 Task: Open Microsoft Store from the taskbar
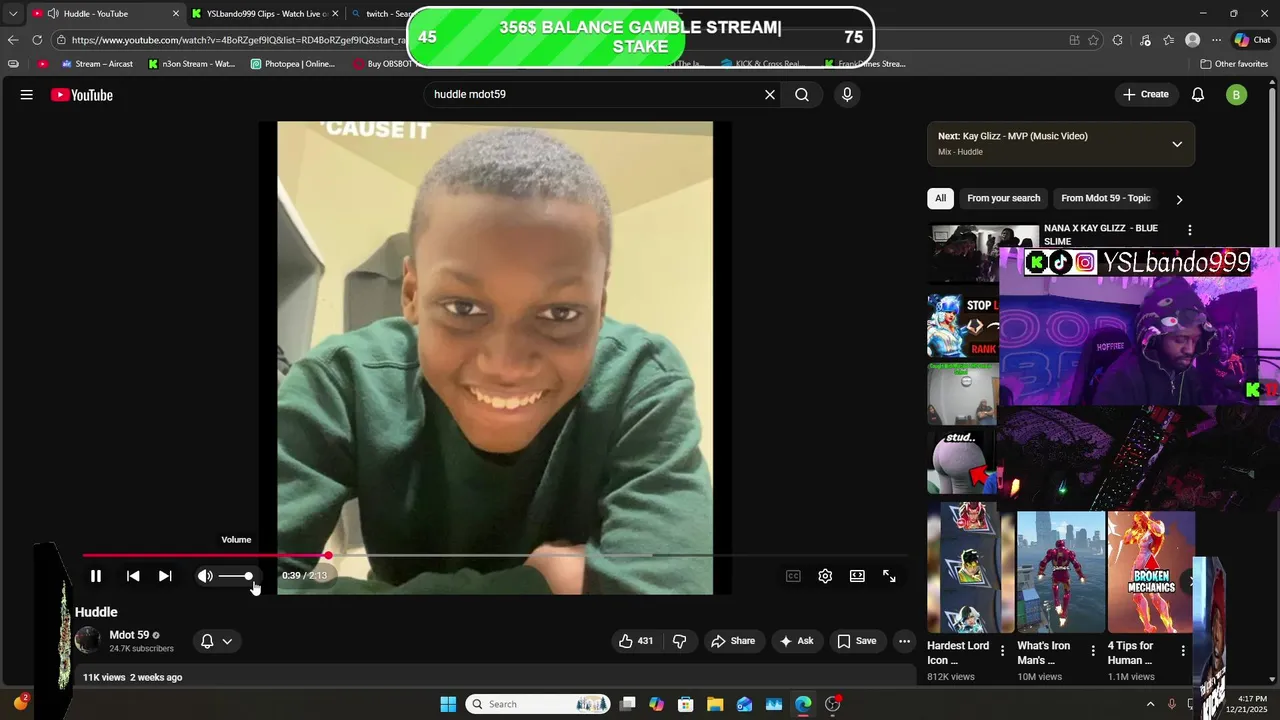(x=686, y=704)
